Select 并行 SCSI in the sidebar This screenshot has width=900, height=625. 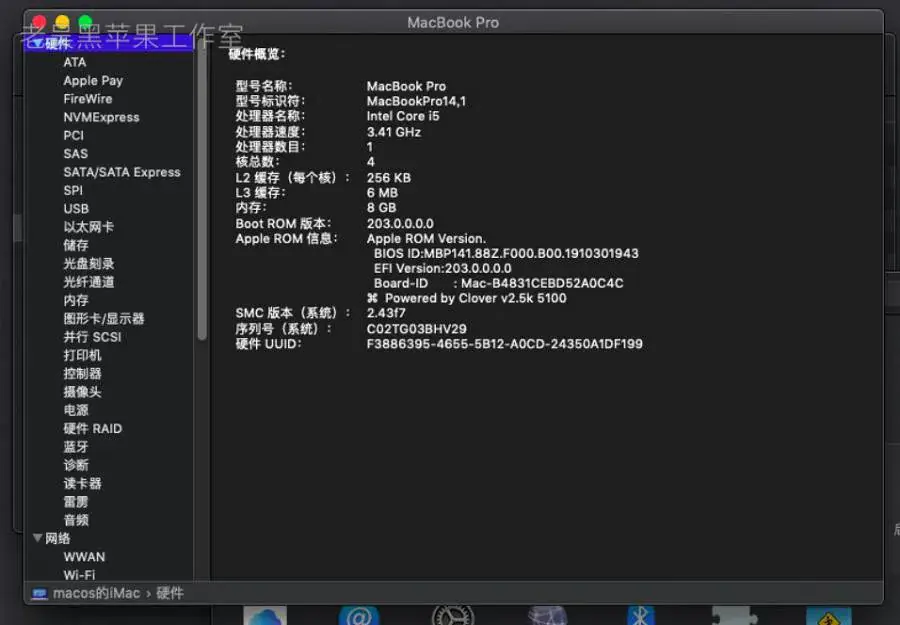pos(92,337)
